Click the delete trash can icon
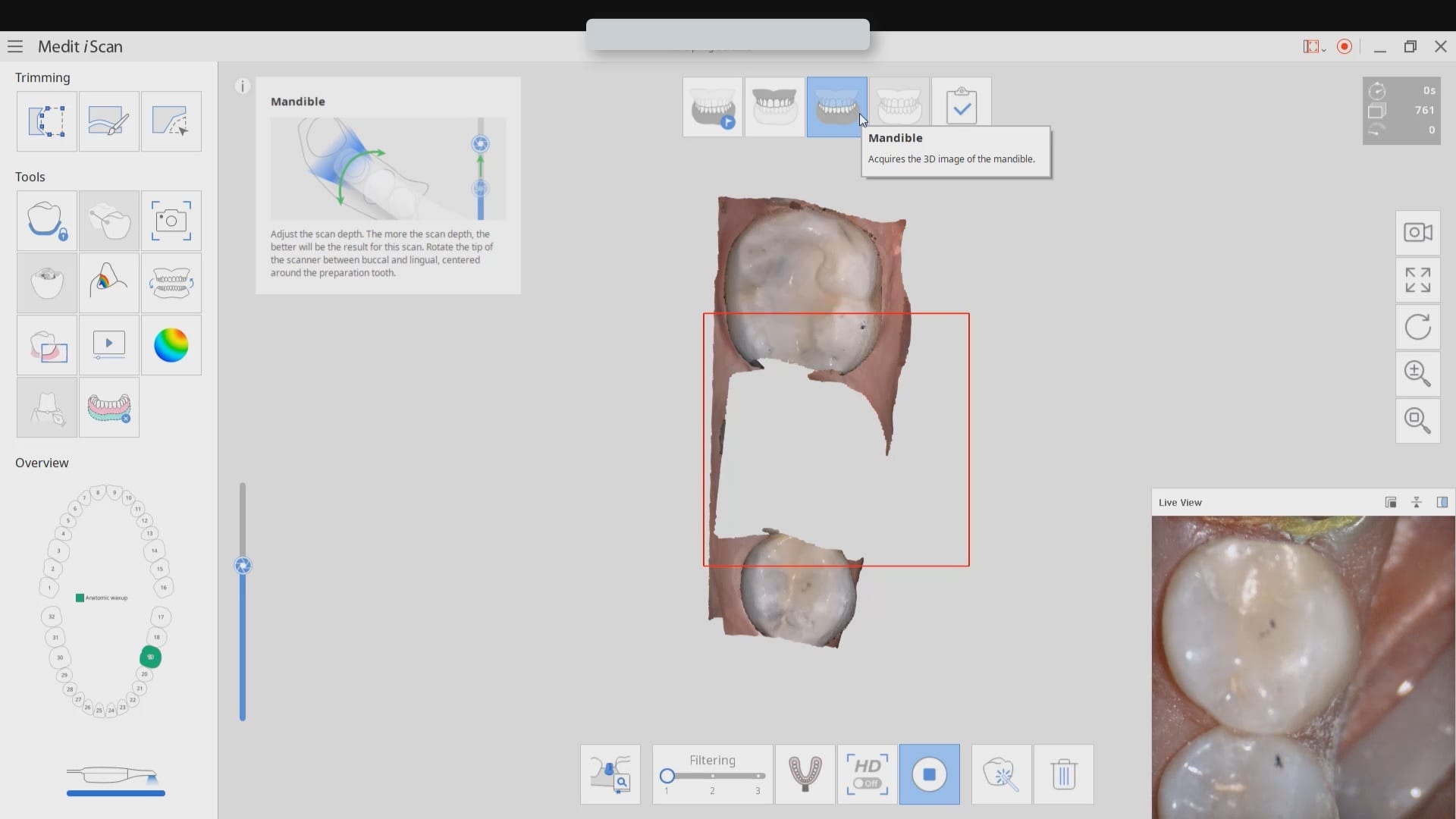This screenshot has width=1456, height=819. click(x=1063, y=774)
